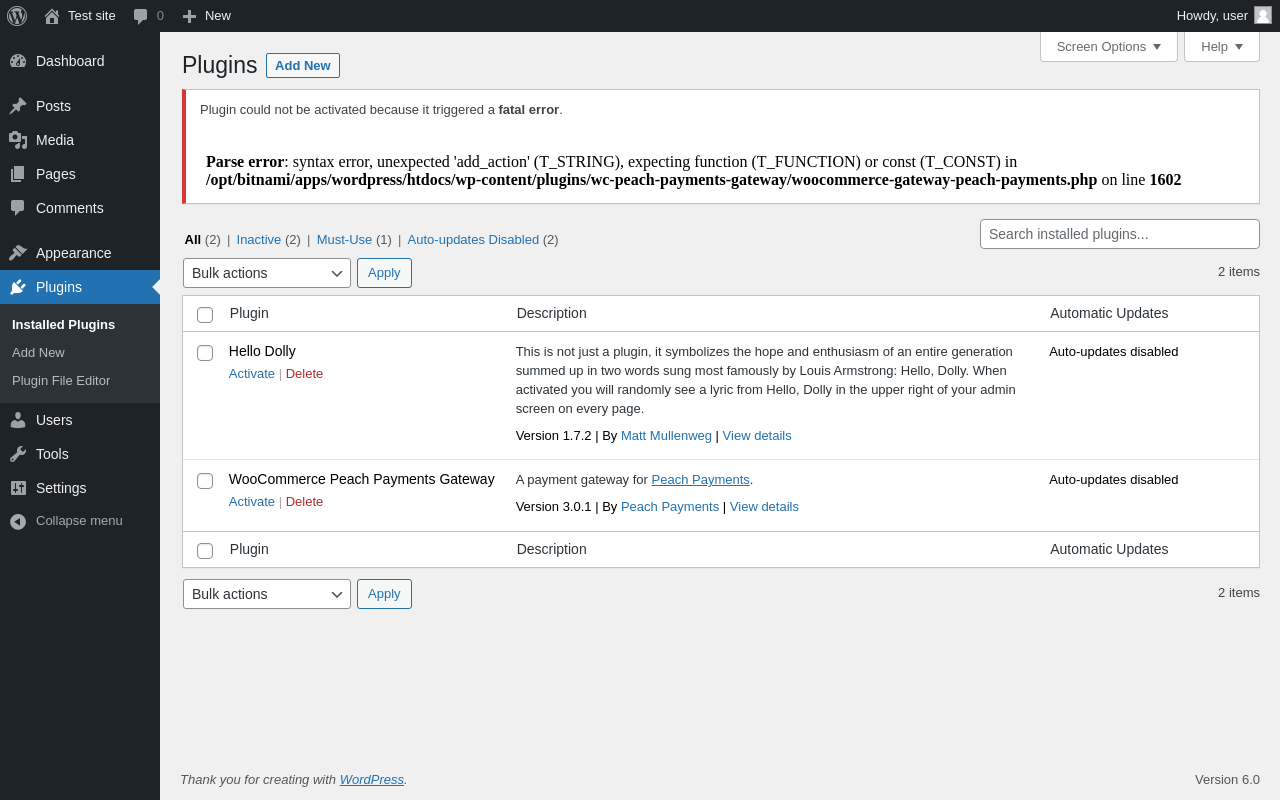Click the Users icon in sidebar
Viewport: 1280px width, 800px height.
point(18,420)
